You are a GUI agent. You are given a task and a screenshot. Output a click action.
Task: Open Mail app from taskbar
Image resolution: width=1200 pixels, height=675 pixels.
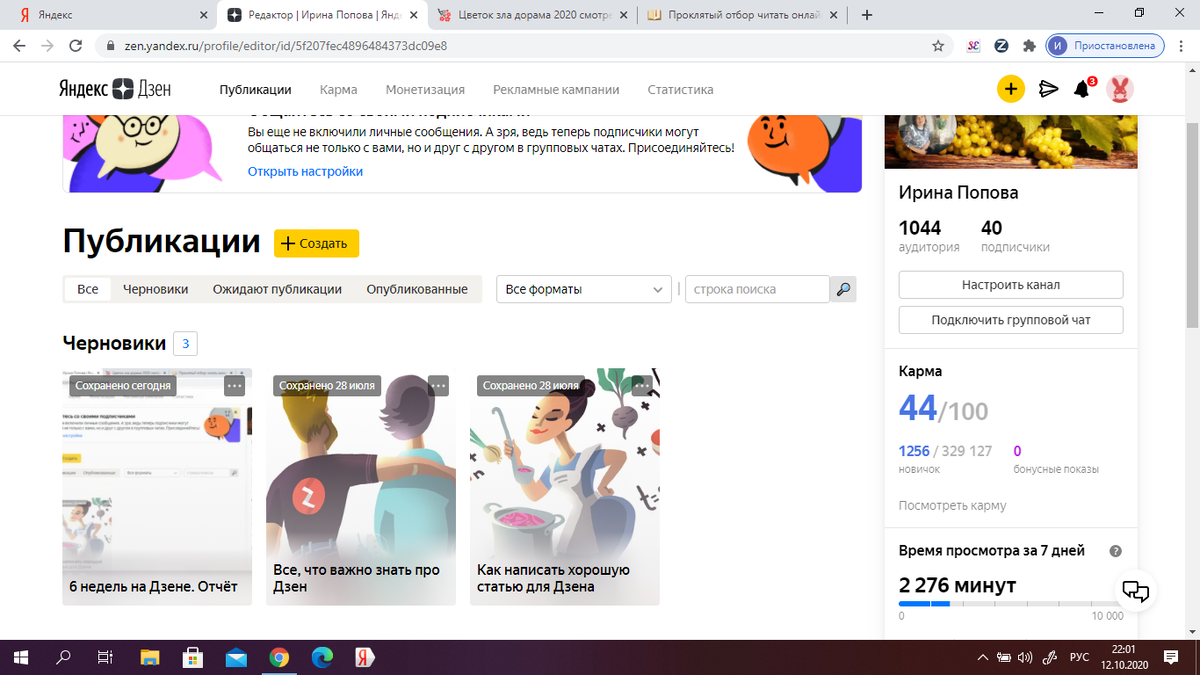(x=236, y=657)
